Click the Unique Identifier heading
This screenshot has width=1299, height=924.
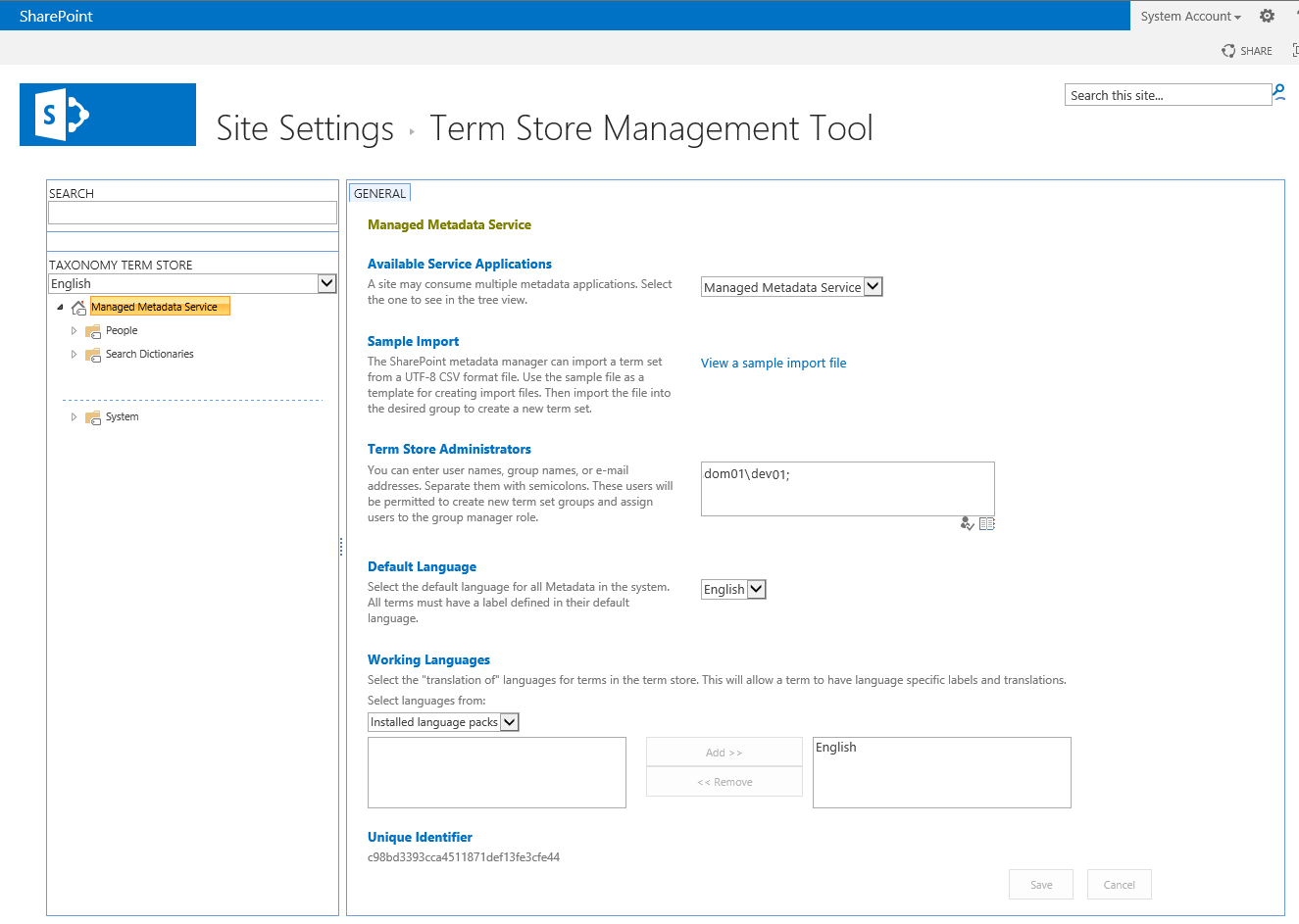pos(420,838)
